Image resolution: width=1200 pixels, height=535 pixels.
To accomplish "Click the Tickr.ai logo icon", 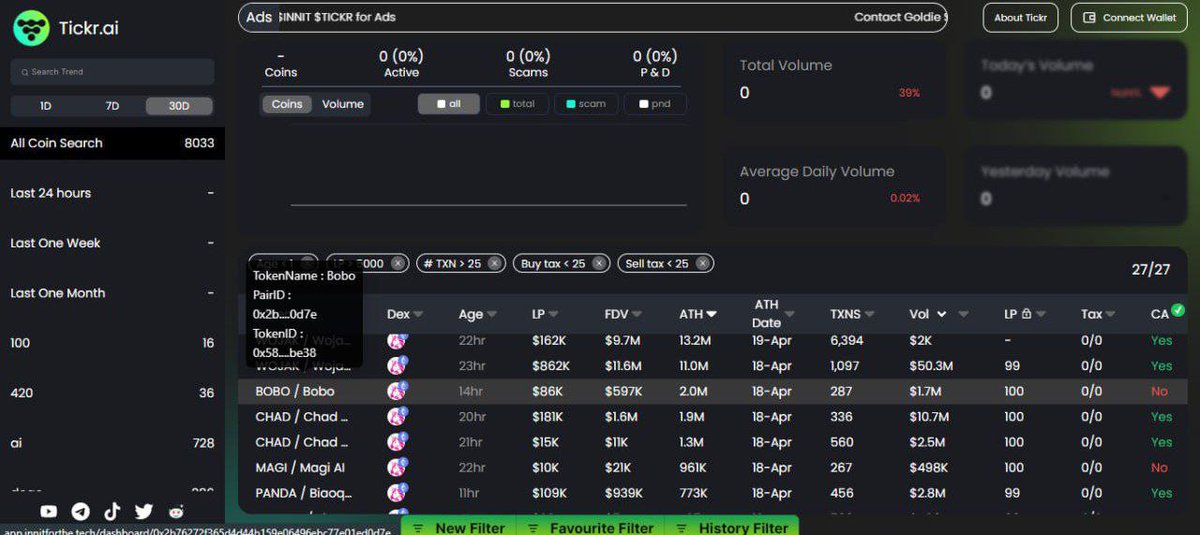I will (32, 27).
